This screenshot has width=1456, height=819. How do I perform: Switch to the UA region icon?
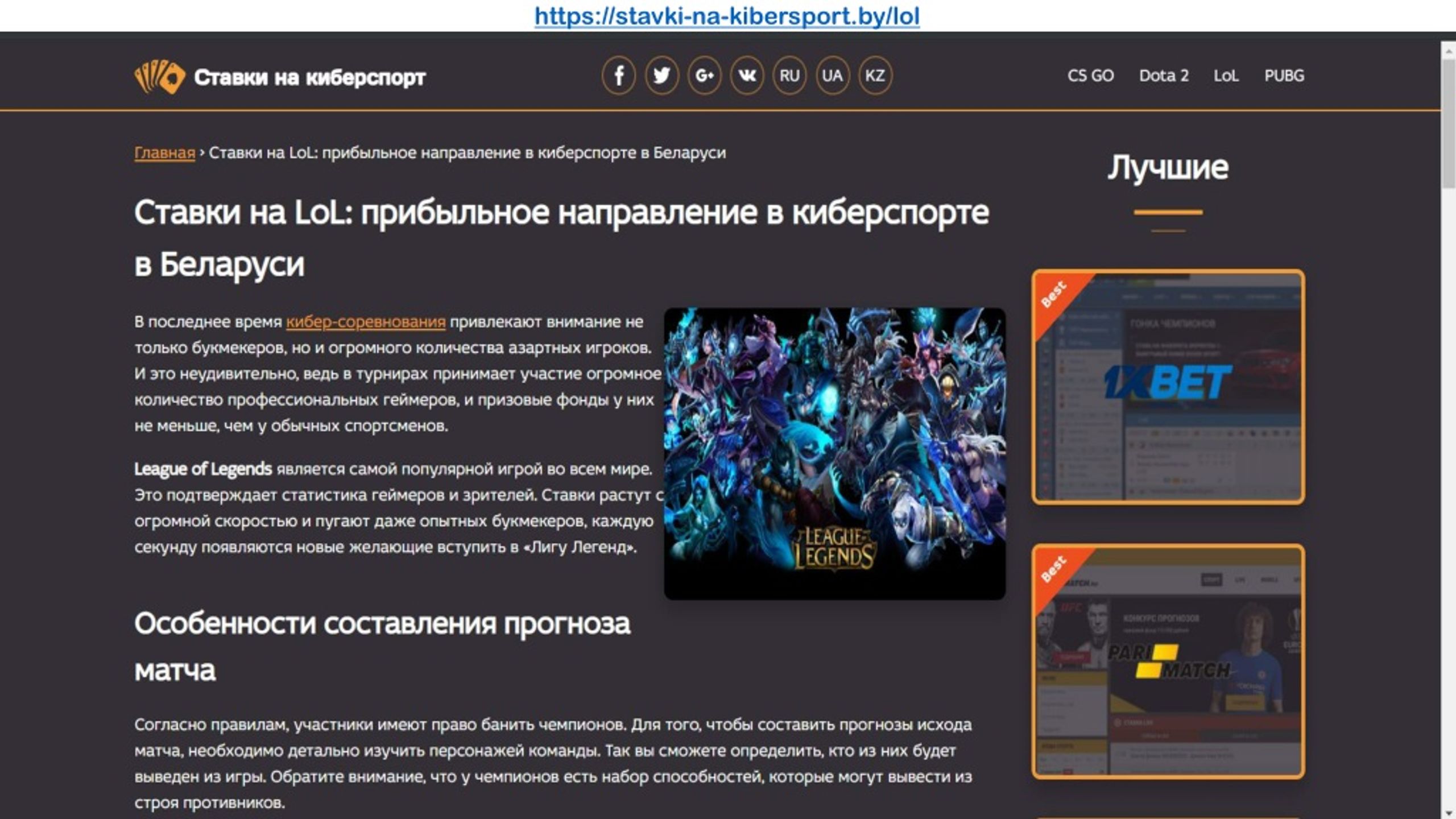(x=832, y=76)
